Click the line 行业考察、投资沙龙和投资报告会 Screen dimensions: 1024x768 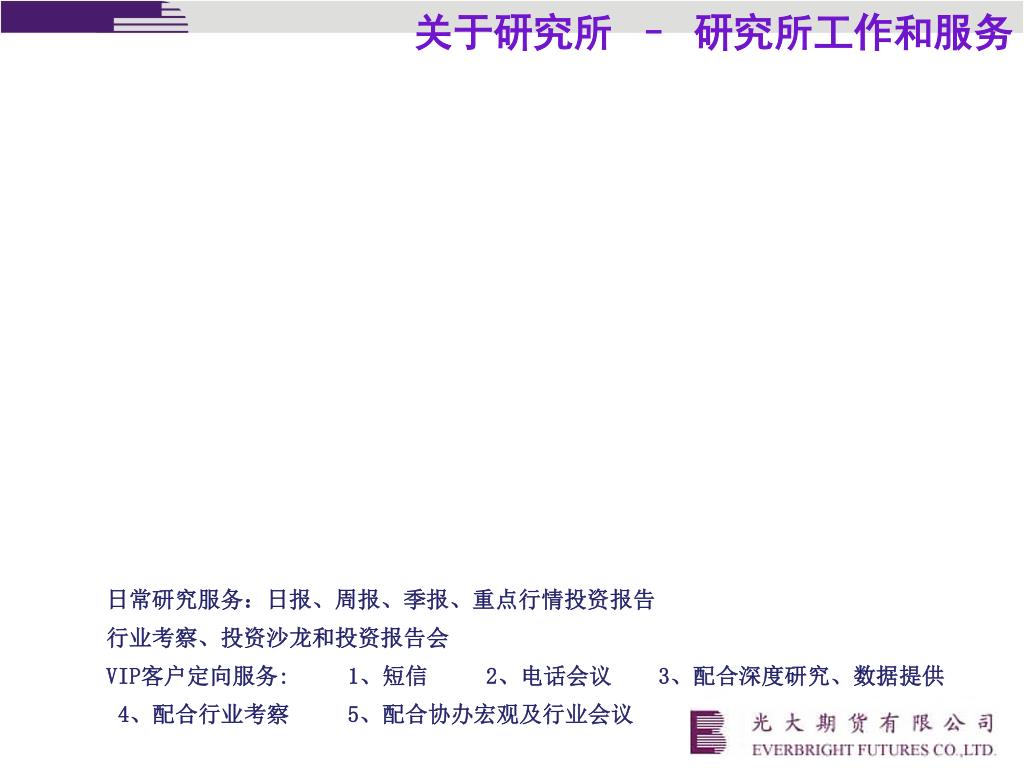click(x=278, y=637)
